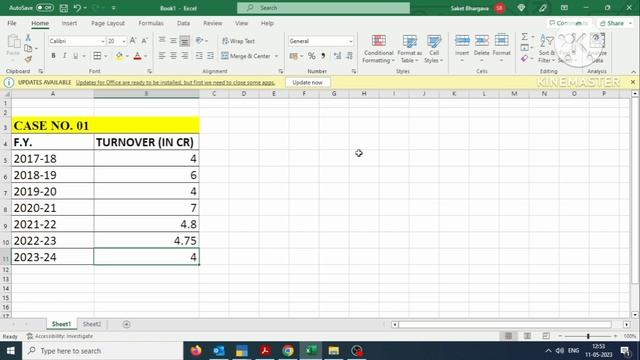Click the Align Right icon

click(185, 56)
